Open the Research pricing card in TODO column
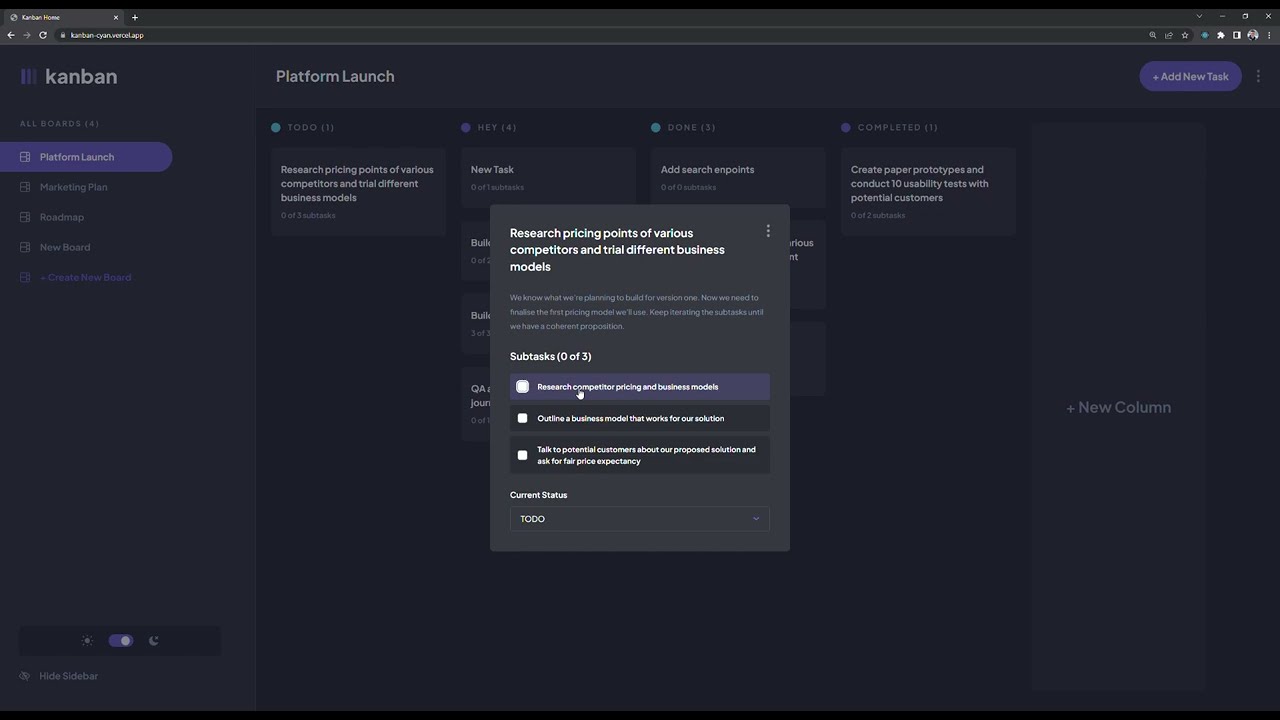Viewport: 1280px width, 720px height. point(358,191)
